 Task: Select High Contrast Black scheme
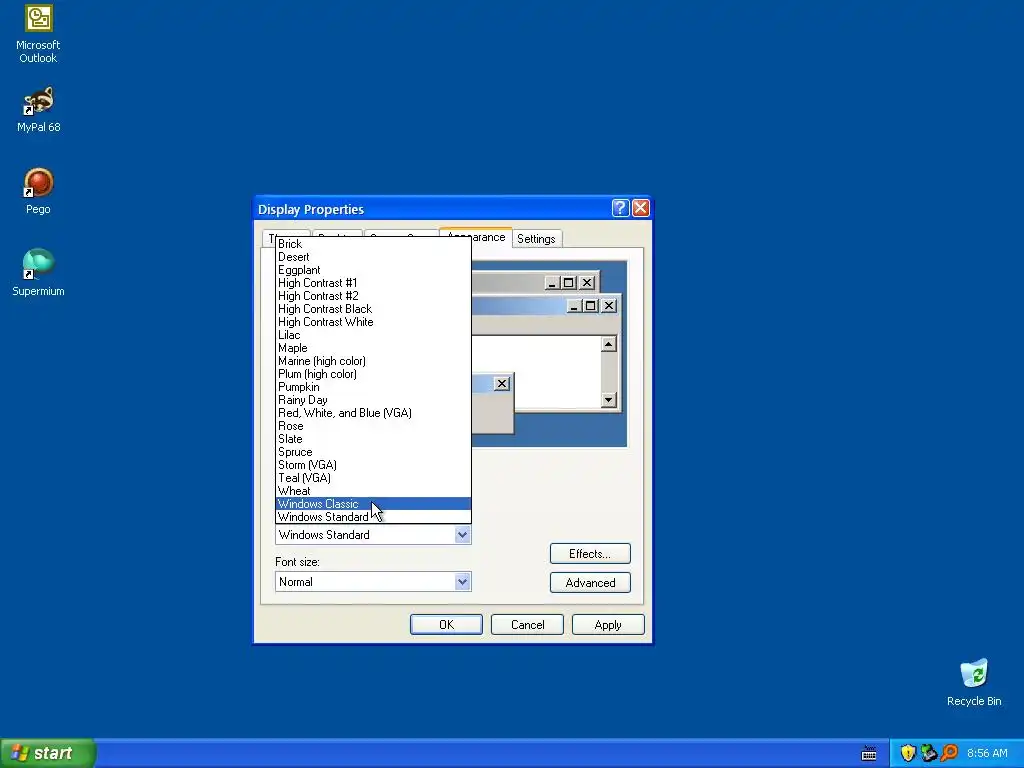pos(373,309)
